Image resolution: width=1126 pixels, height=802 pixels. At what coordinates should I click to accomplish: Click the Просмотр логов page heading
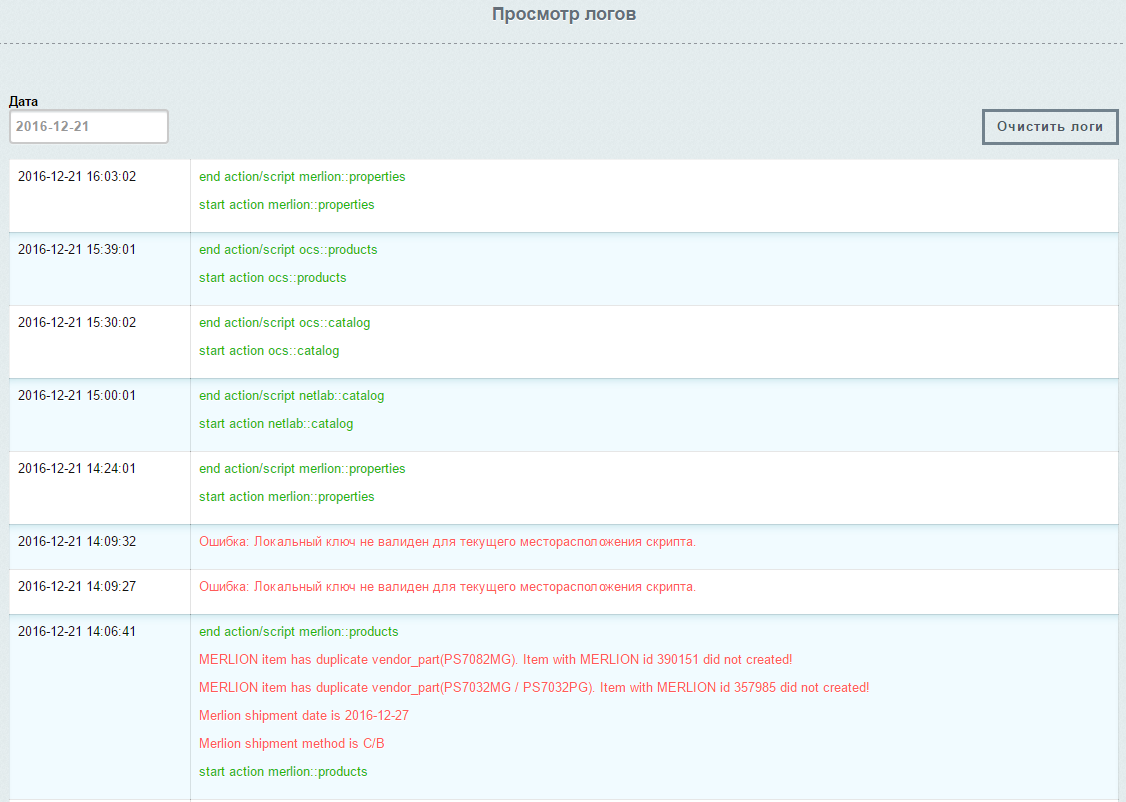(x=563, y=14)
